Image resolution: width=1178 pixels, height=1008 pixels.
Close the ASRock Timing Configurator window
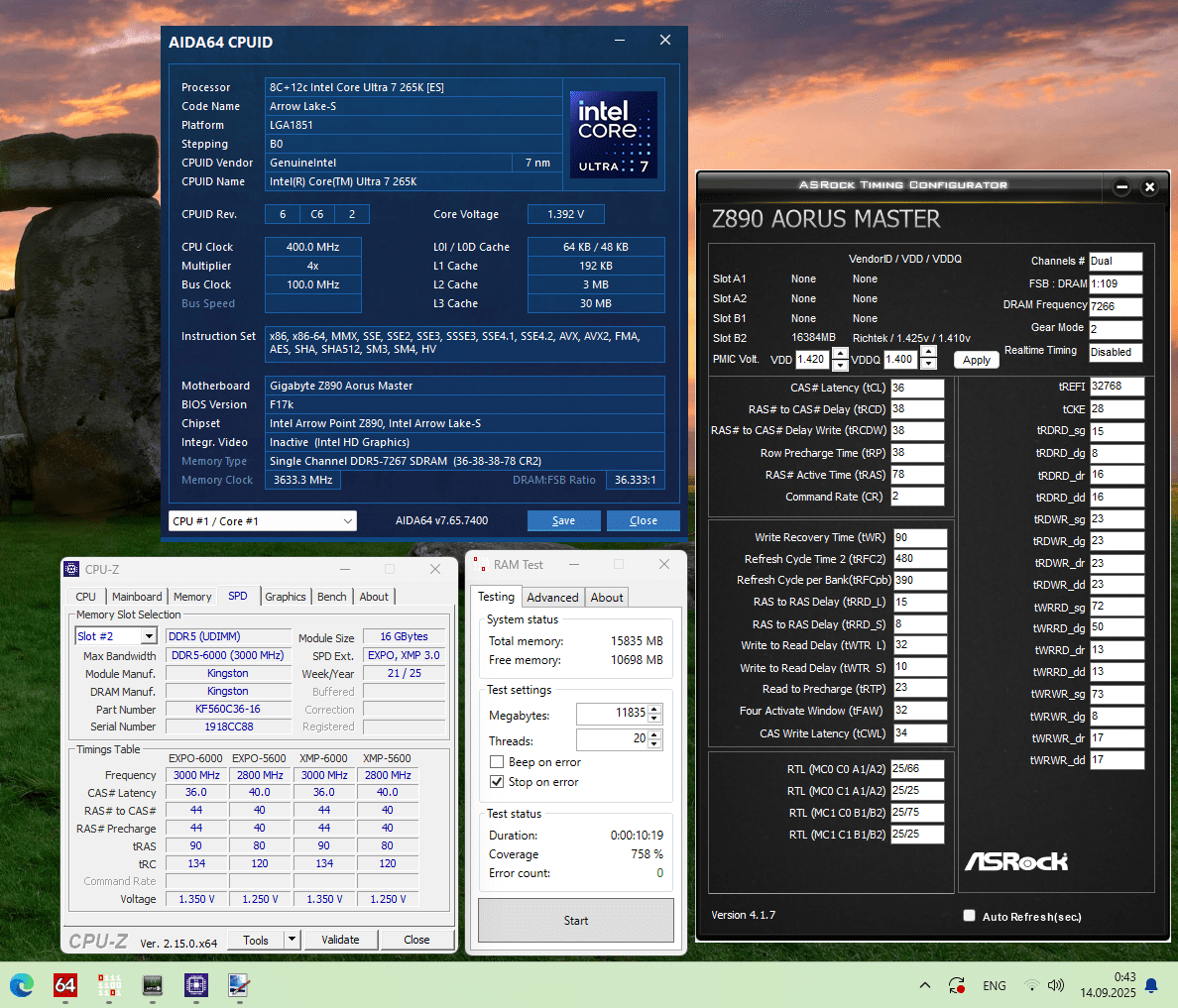(x=1149, y=187)
